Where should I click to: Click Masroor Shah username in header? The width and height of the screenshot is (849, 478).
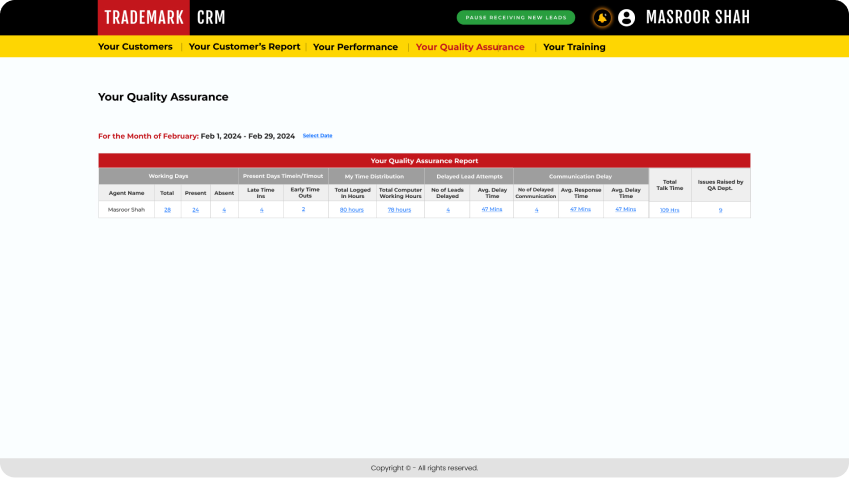click(698, 18)
